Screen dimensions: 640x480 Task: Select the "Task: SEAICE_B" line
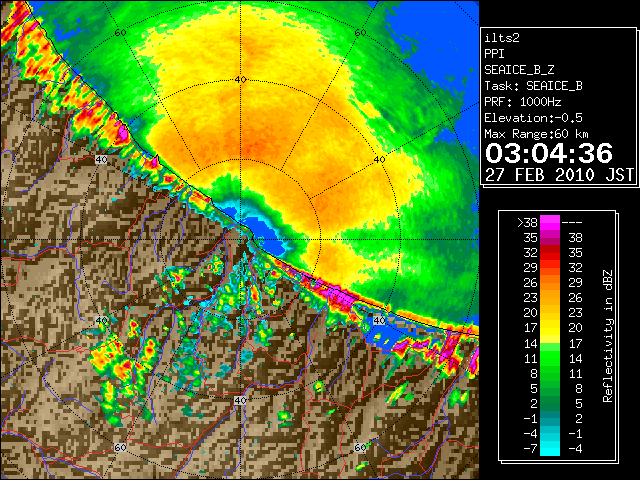(x=533, y=86)
